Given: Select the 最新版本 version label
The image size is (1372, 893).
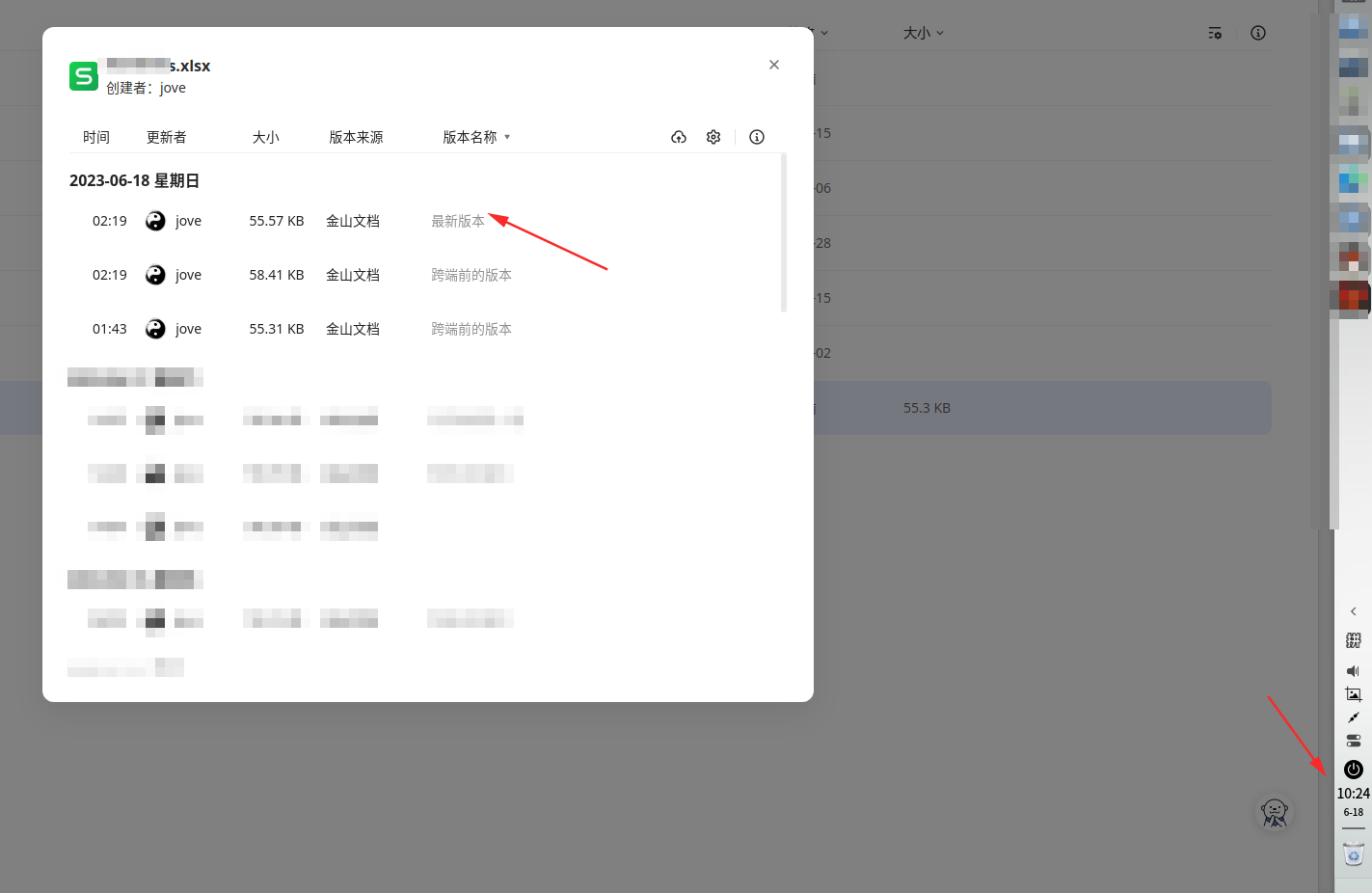Looking at the screenshot, I should (x=458, y=221).
